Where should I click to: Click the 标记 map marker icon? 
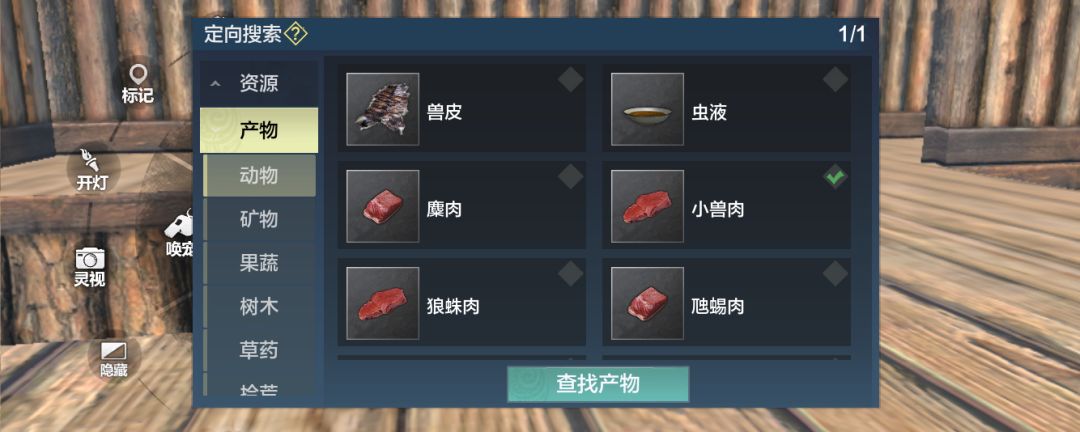[x=138, y=74]
